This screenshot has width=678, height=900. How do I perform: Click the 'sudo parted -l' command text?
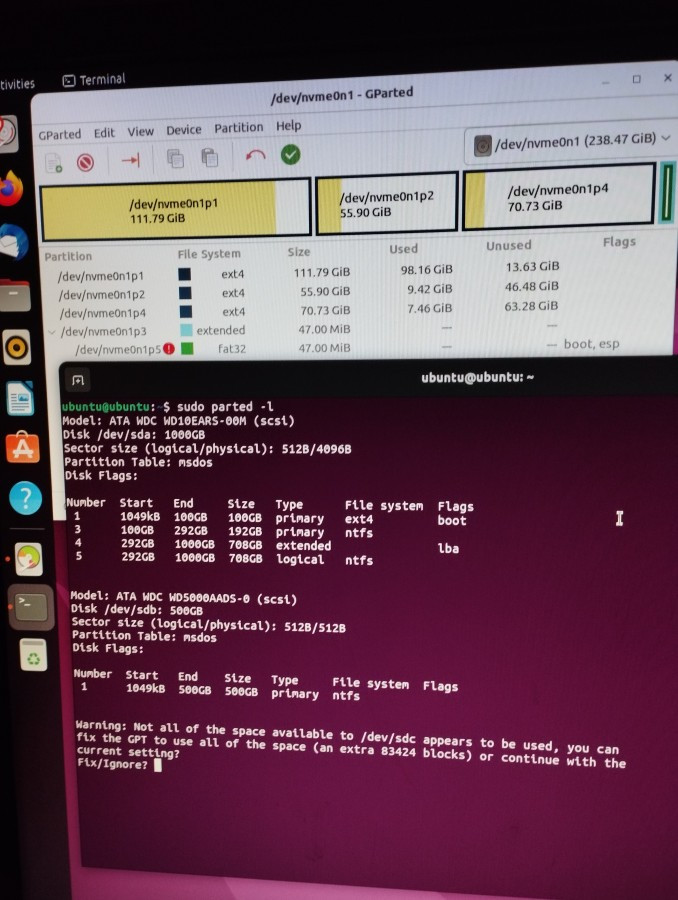(x=225, y=407)
